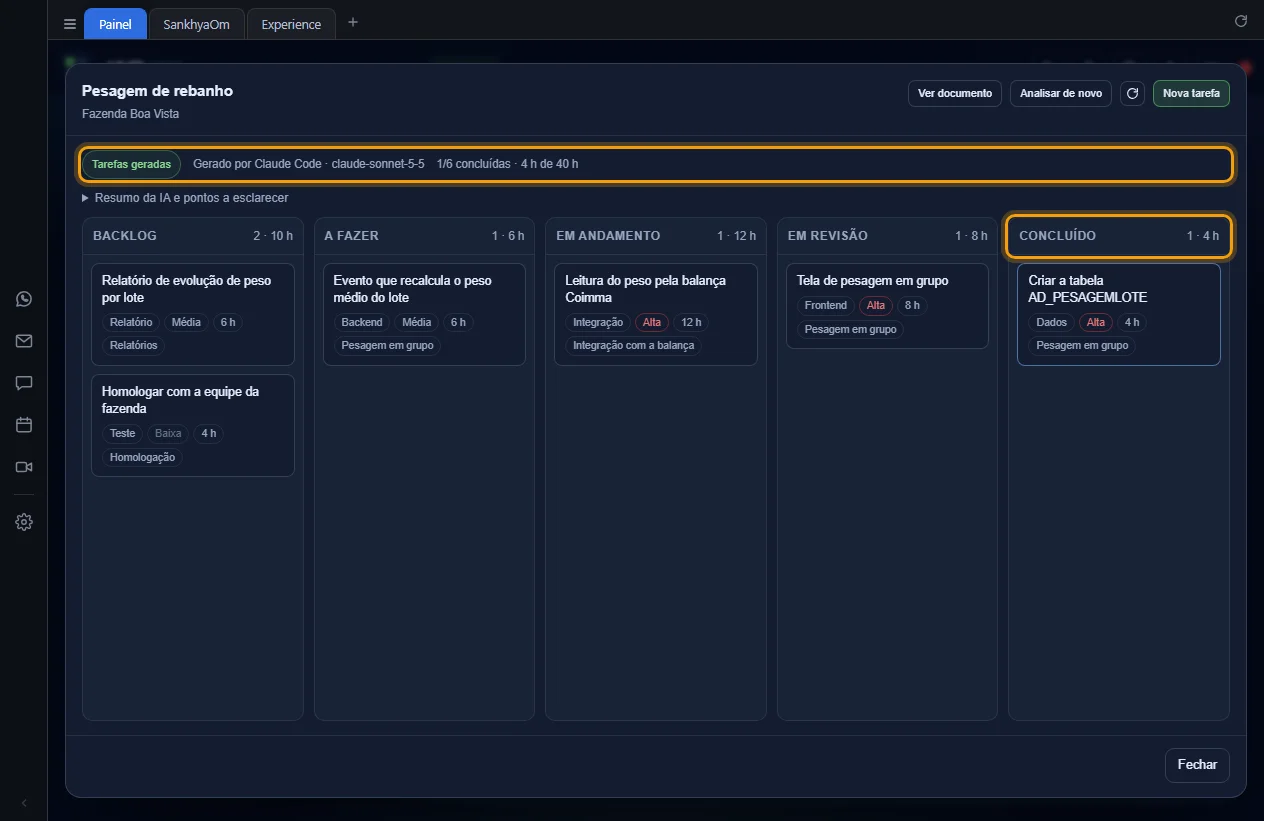Open the chat bubble icon in sidebar

click(x=24, y=383)
